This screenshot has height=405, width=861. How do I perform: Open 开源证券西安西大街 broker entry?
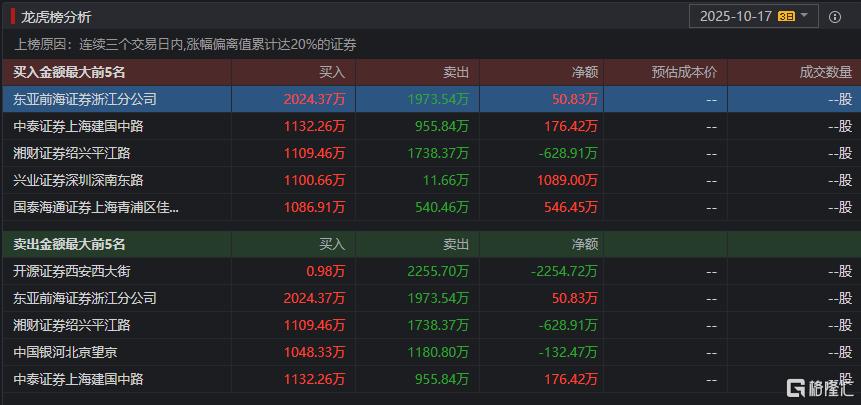point(71,271)
